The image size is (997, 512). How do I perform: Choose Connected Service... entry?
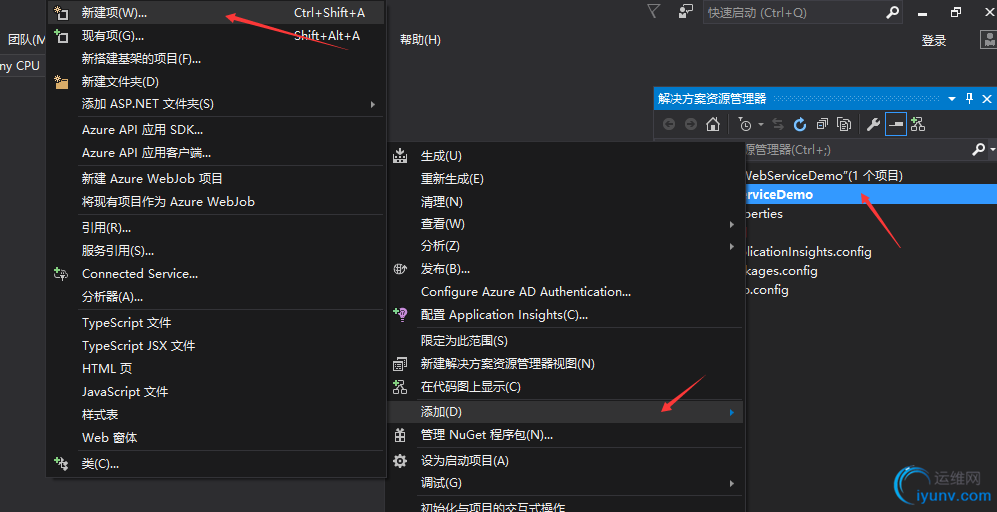[x=216, y=273]
